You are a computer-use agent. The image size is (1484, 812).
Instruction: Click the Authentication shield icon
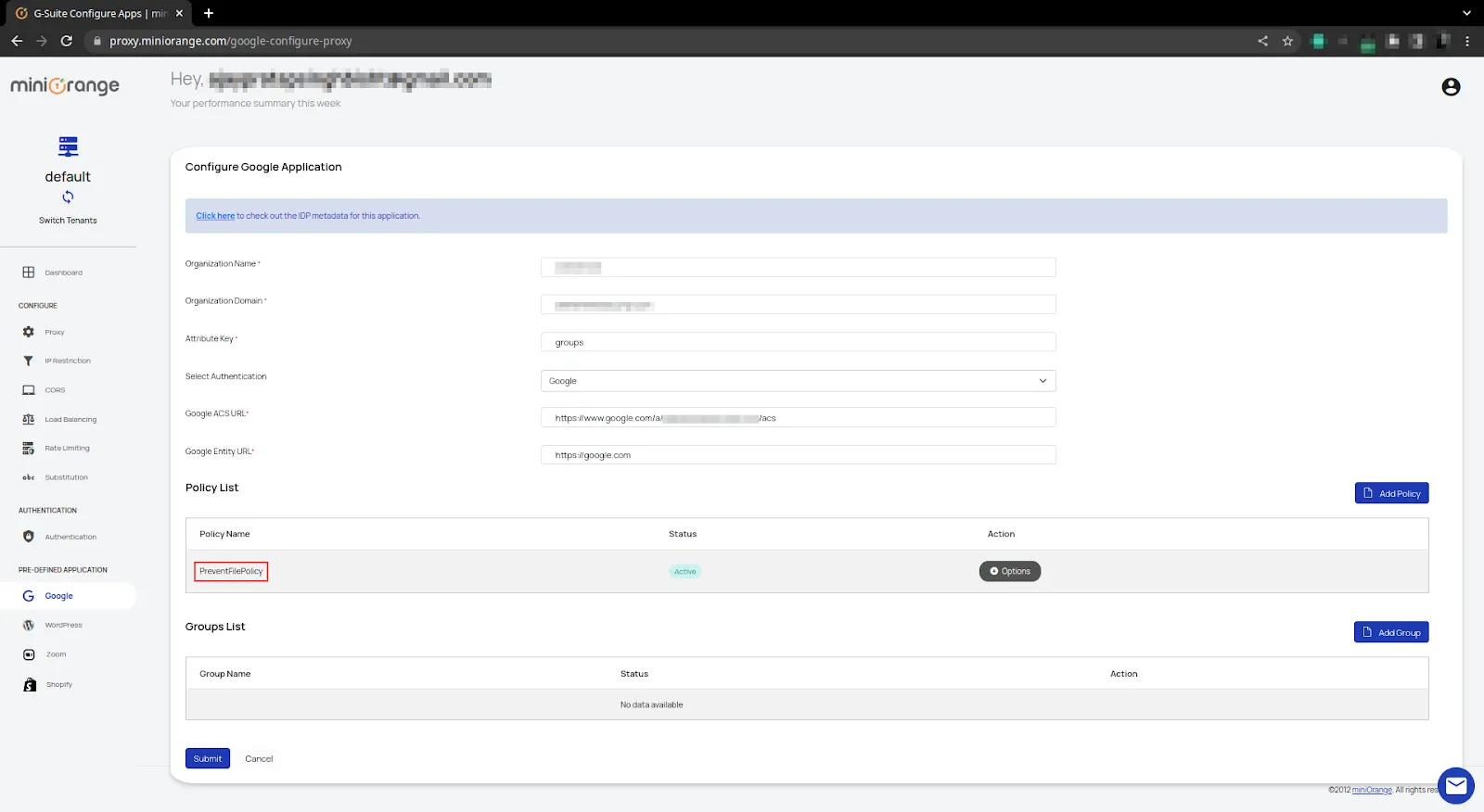click(x=29, y=537)
